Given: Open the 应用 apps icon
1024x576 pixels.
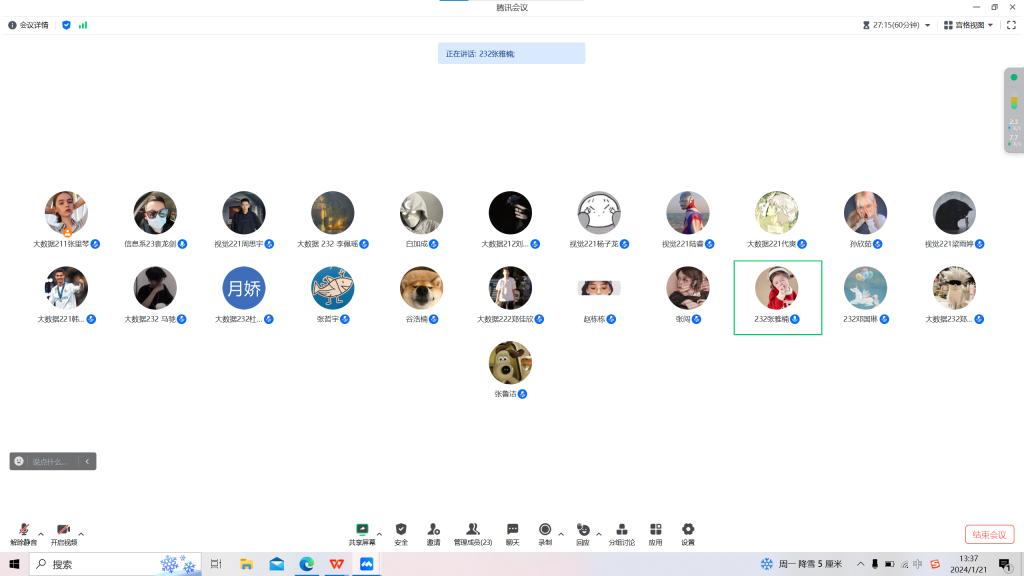Looking at the screenshot, I should point(655,532).
